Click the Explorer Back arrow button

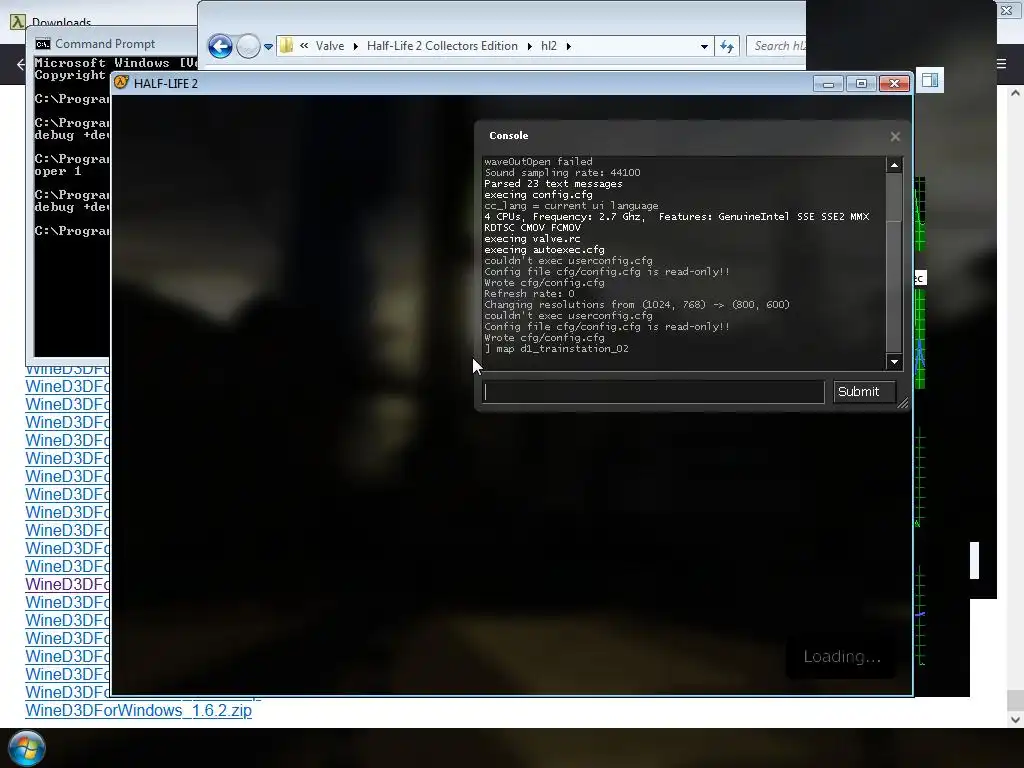coord(220,46)
